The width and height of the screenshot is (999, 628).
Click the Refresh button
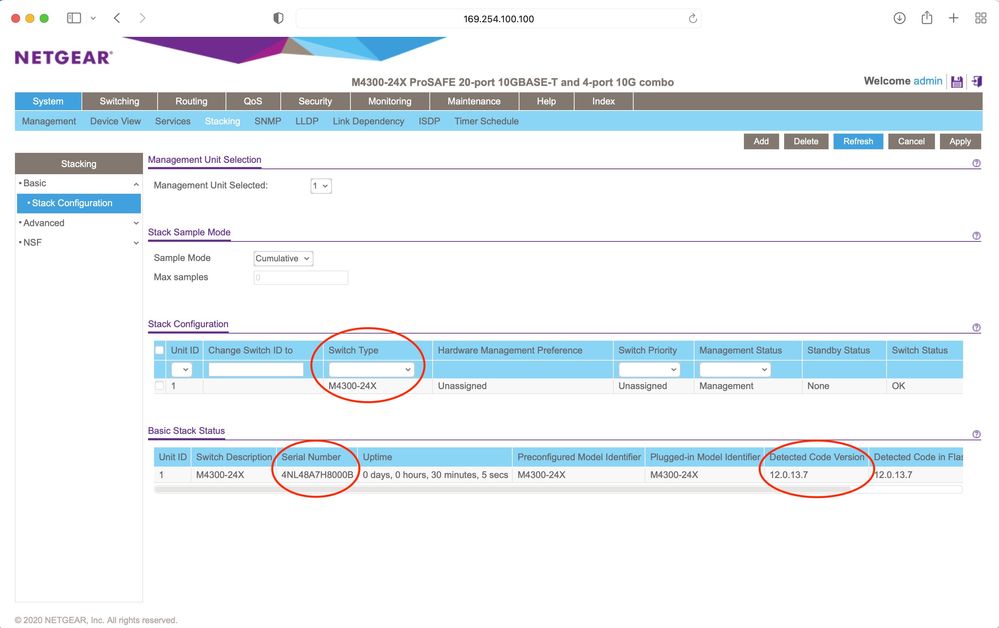(x=857, y=141)
